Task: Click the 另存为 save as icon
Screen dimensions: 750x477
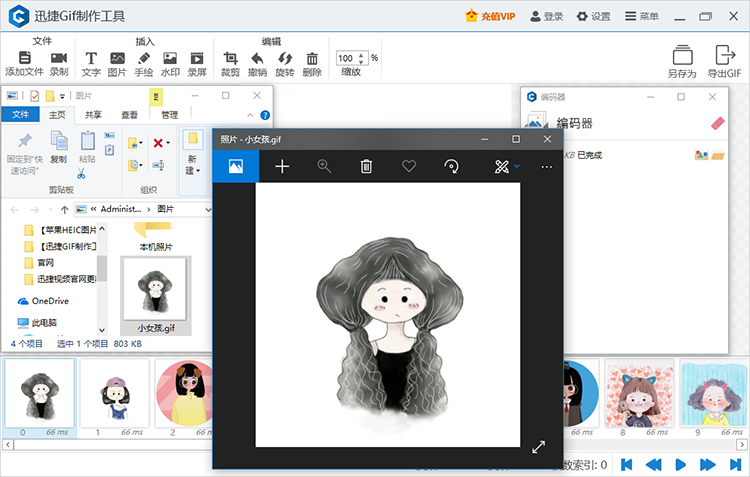Action: [x=683, y=55]
